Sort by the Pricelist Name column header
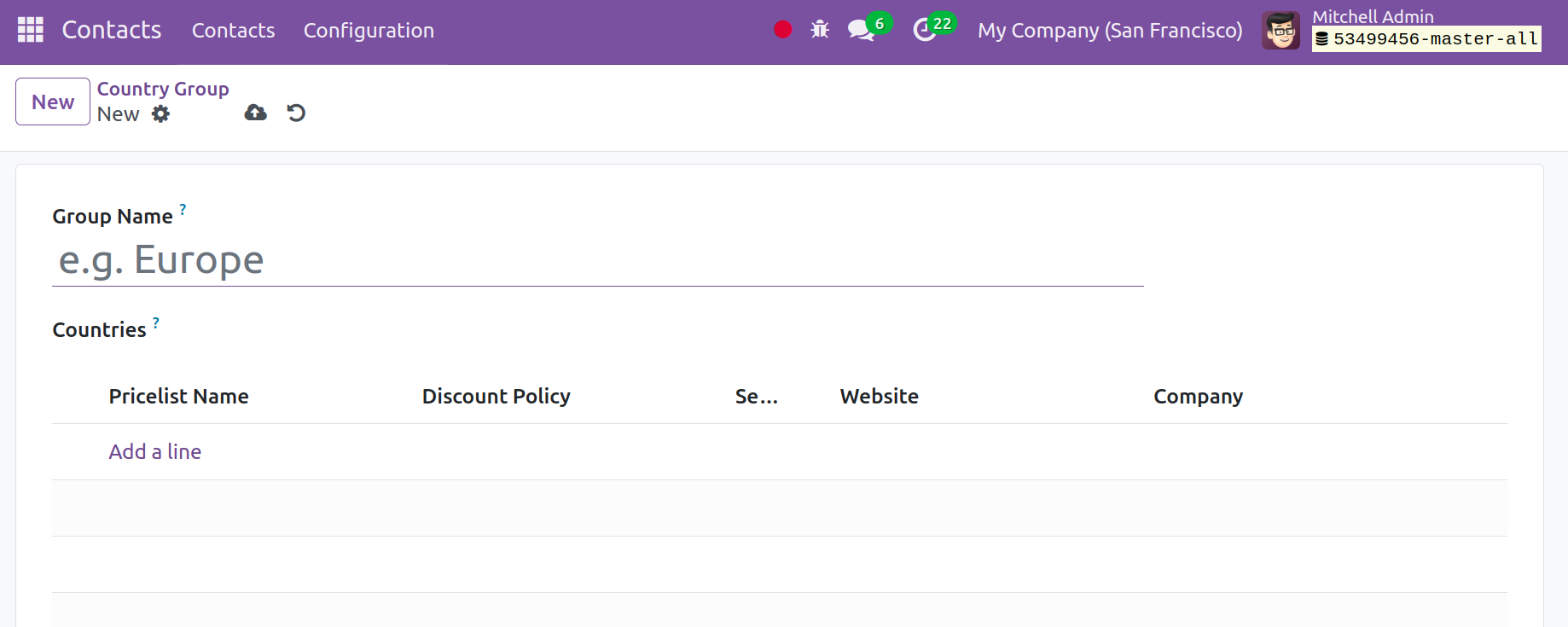The width and height of the screenshot is (1568, 627). 179,397
